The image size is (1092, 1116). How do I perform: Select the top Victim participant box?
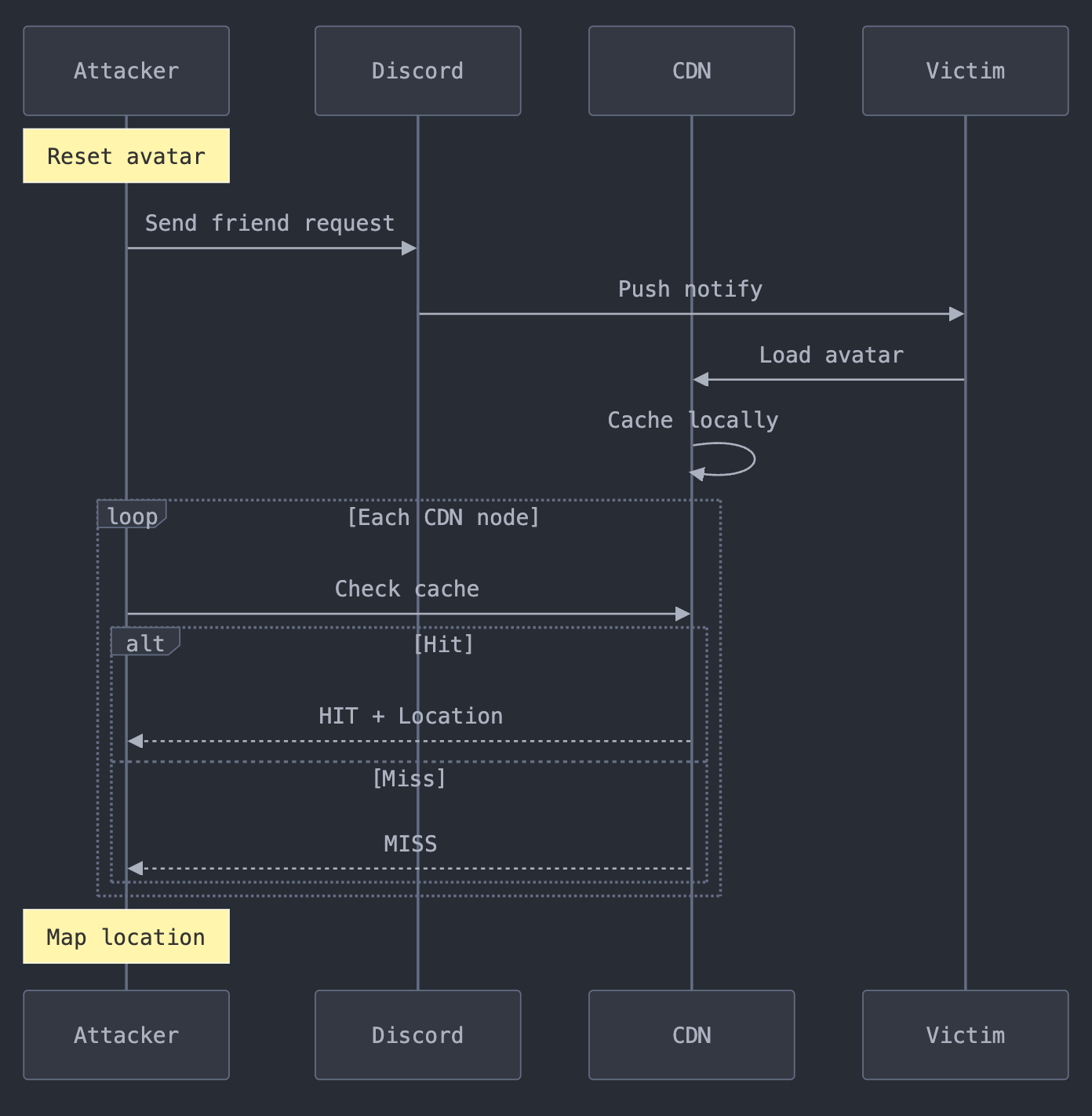click(x=965, y=71)
